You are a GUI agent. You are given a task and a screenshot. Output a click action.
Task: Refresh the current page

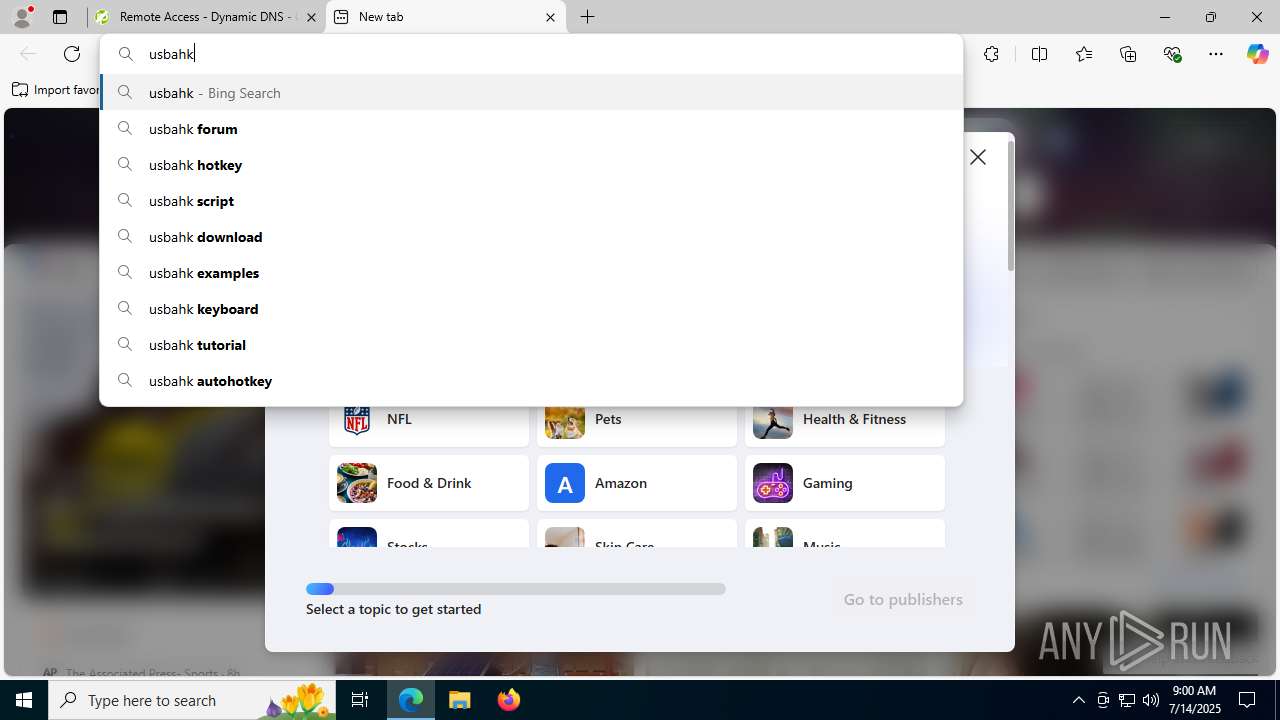[x=72, y=54]
